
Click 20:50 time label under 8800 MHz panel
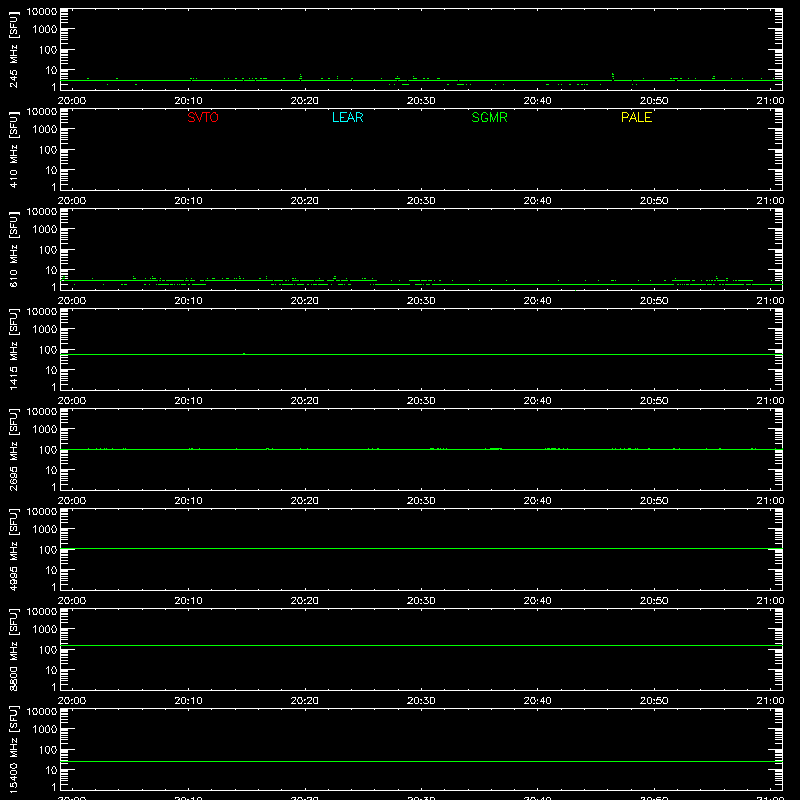click(654, 701)
